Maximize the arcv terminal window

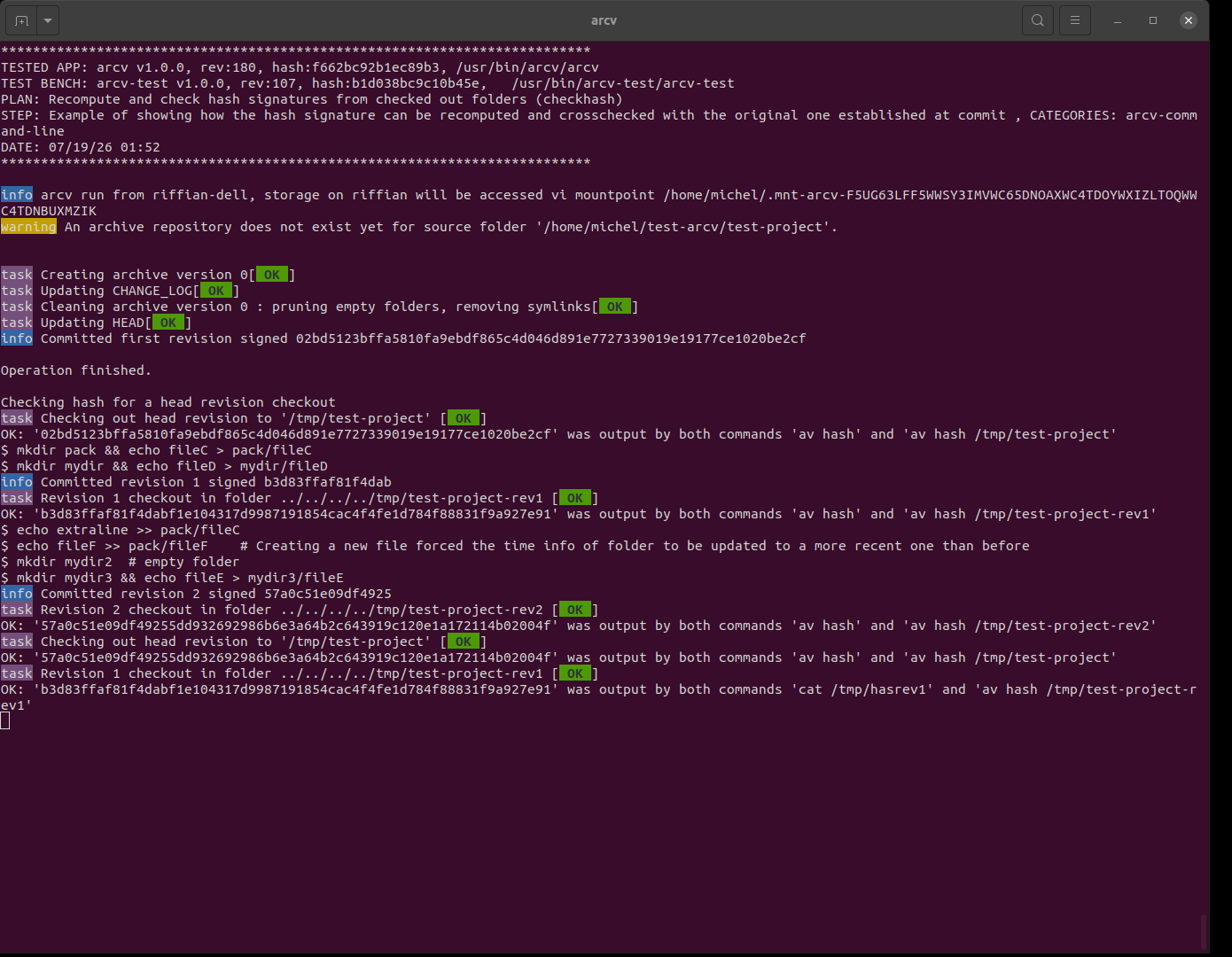(x=1153, y=20)
